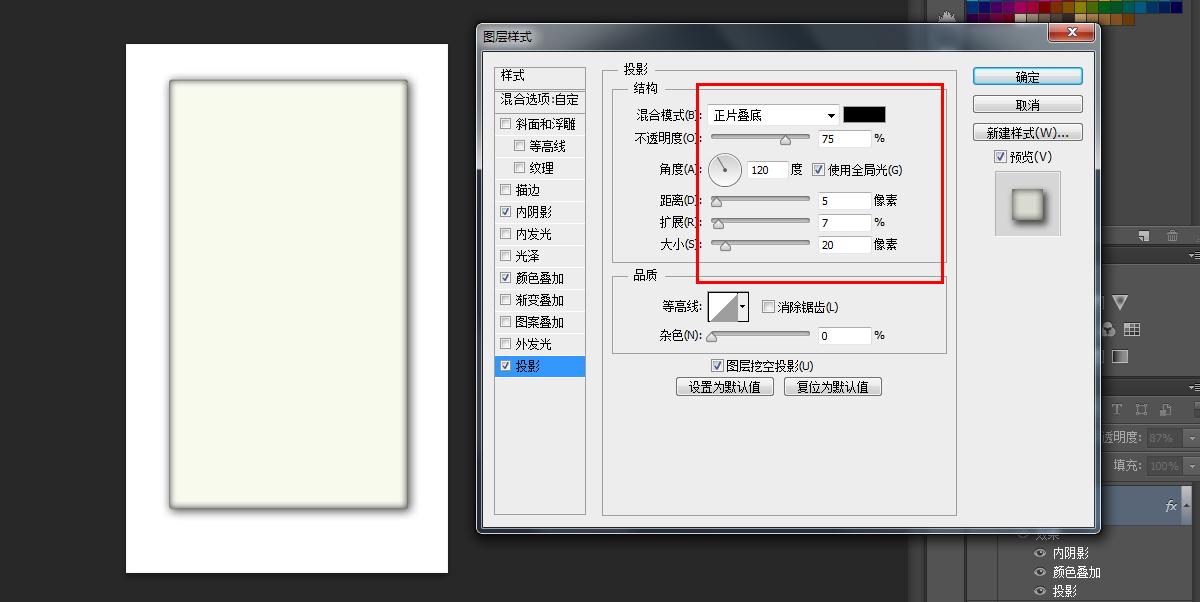This screenshot has width=1200, height=602.
Task: Click the angle dial in the drop shadow settings
Action: tap(724, 170)
